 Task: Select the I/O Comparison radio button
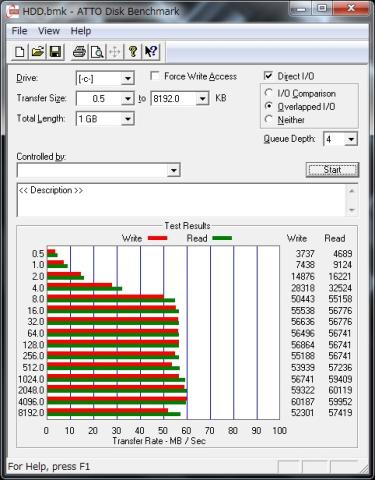[269, 93]
